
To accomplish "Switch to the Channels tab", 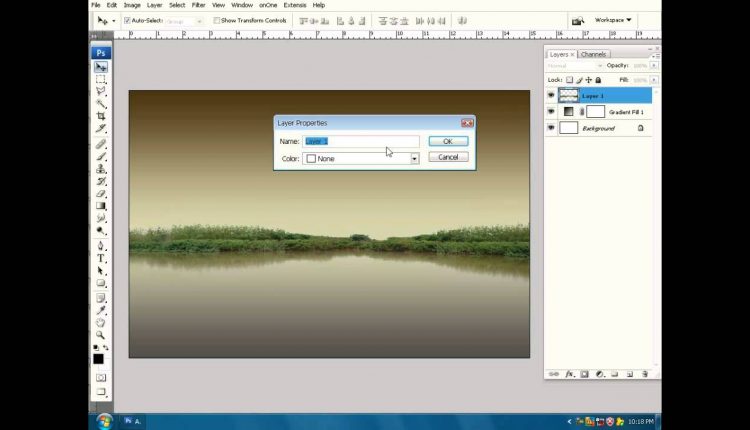I will tap(593, 55).
